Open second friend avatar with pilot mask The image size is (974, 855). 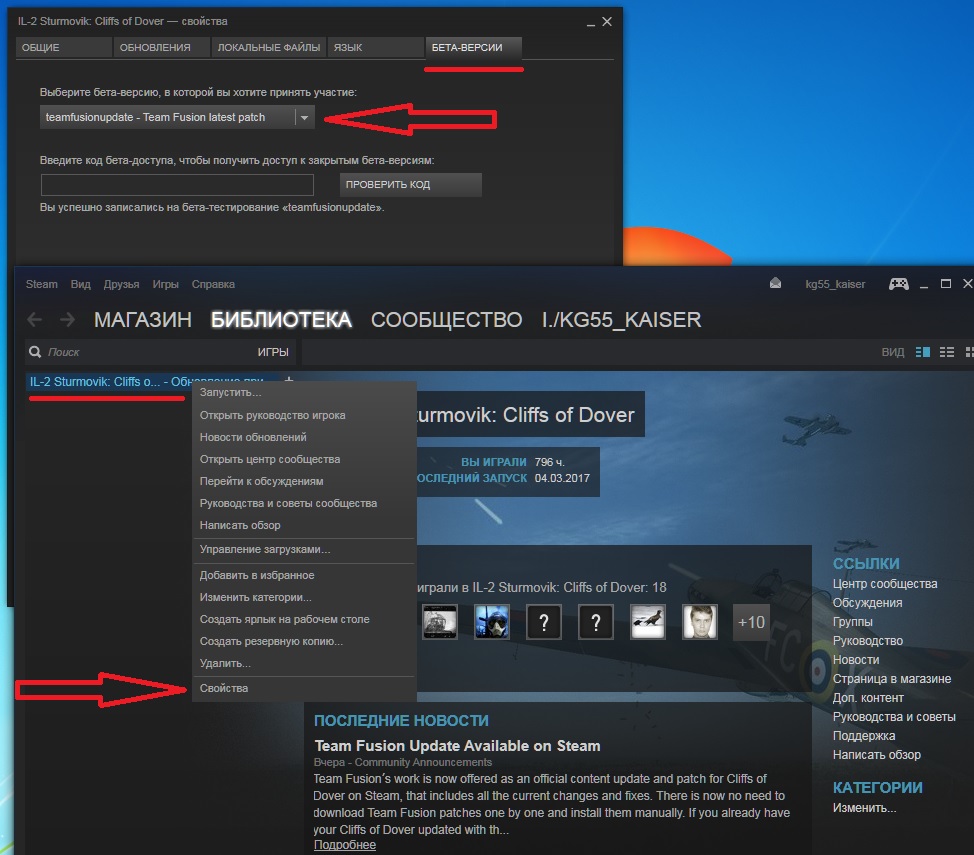pyautogui.click(x=492, y=621)
